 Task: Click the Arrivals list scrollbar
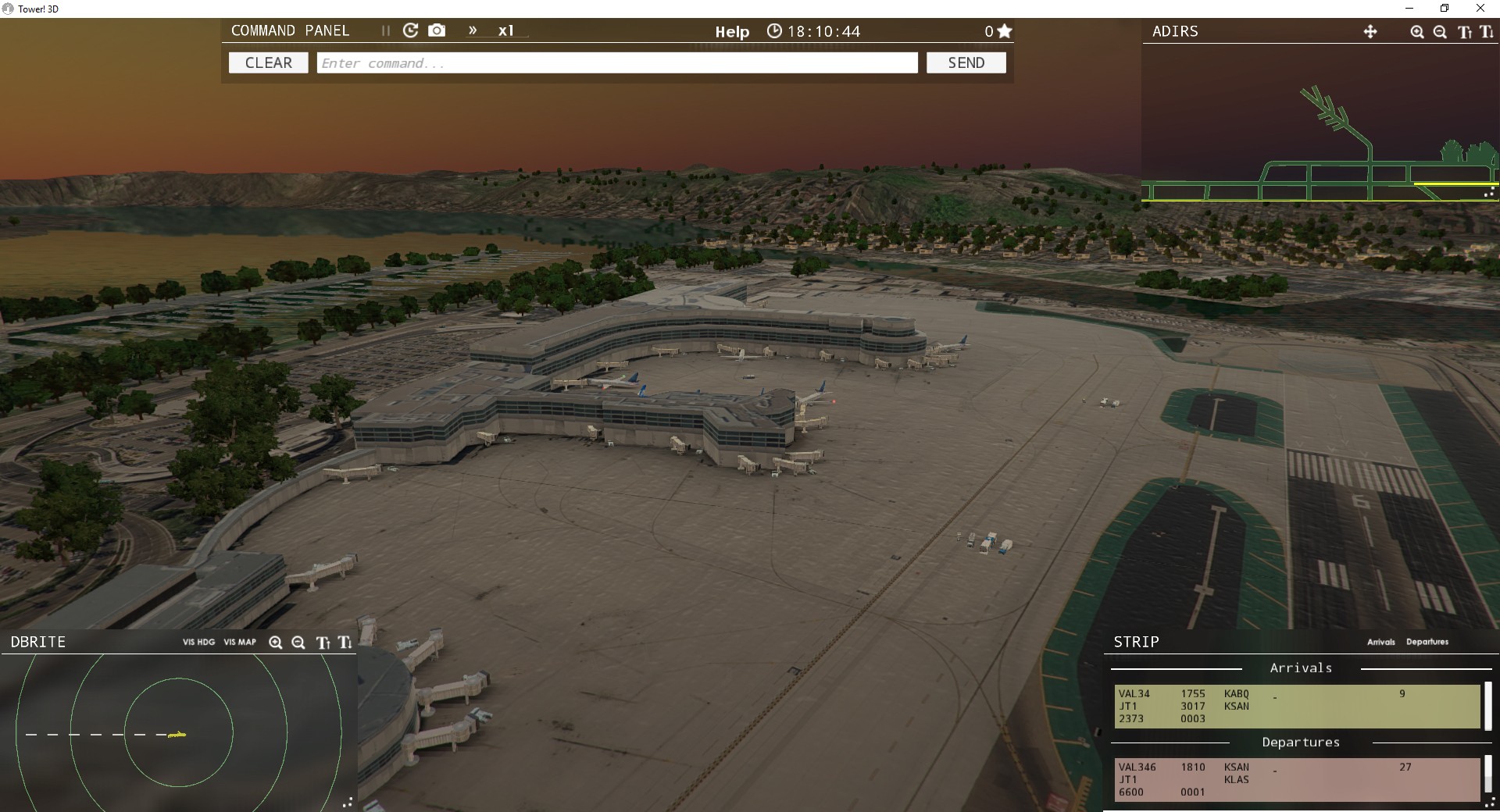[1488, 707]
